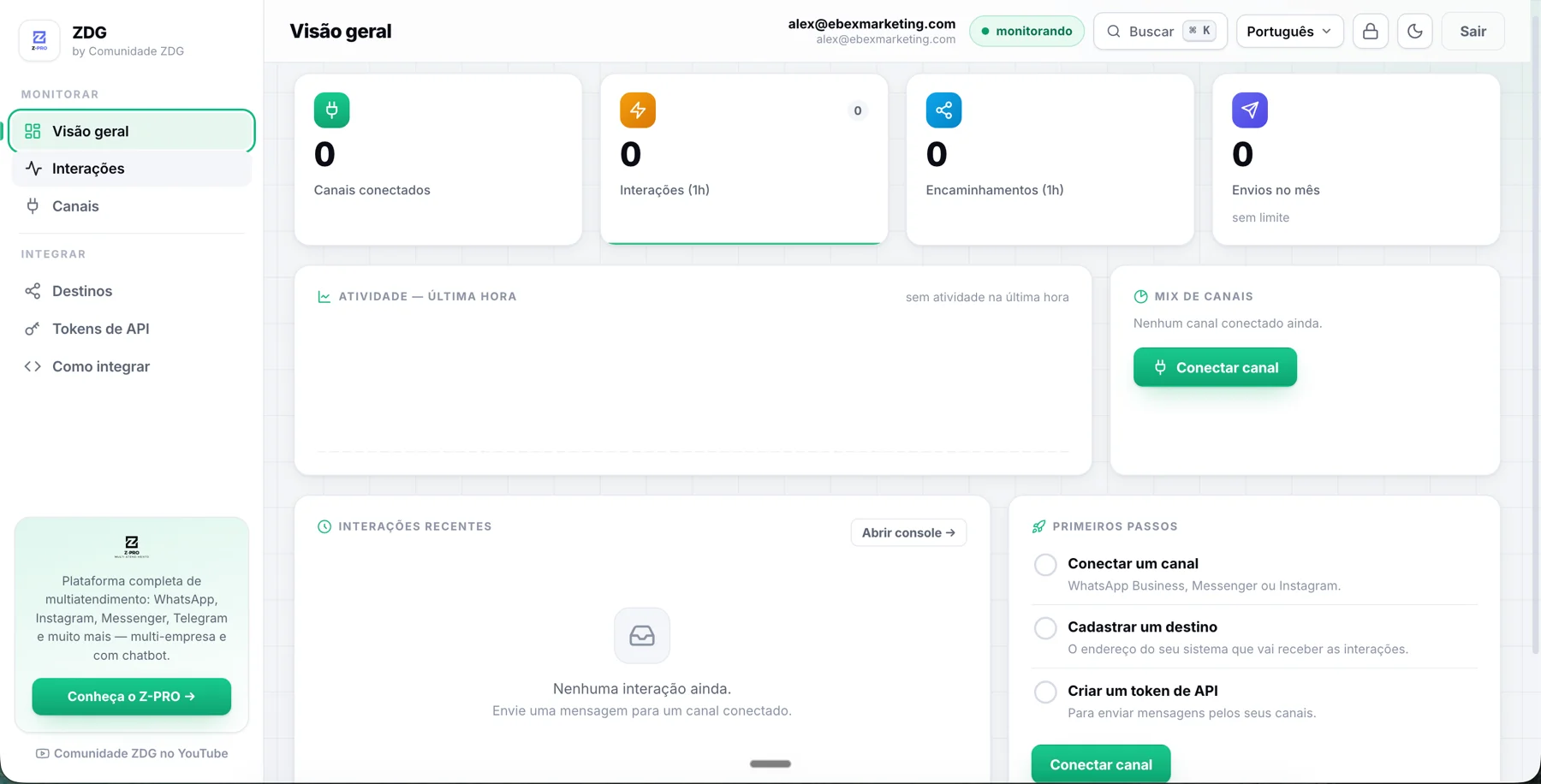Click the purple paper-plane icon on Envios card

[x=1250, y=110]
